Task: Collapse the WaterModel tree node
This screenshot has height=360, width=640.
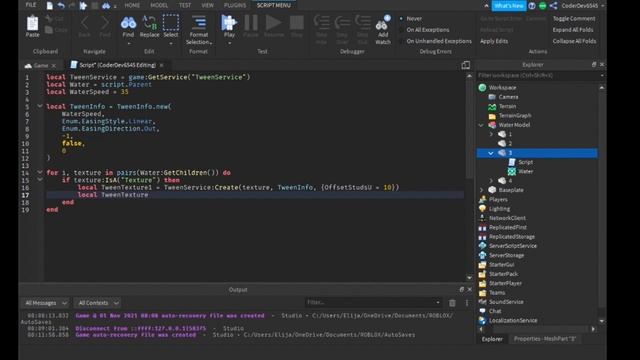Action: click(481, 125)
